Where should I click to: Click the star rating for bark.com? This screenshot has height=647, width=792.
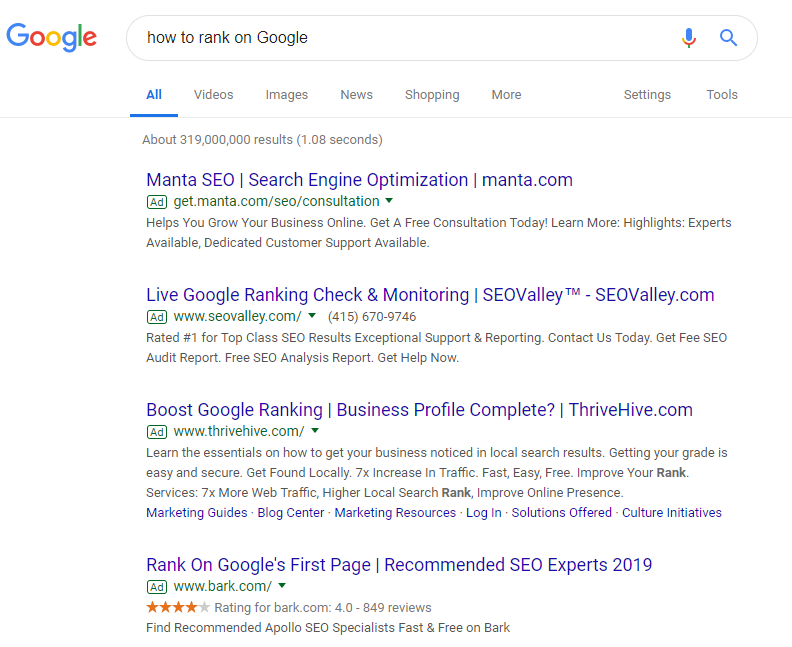[178, 607]
